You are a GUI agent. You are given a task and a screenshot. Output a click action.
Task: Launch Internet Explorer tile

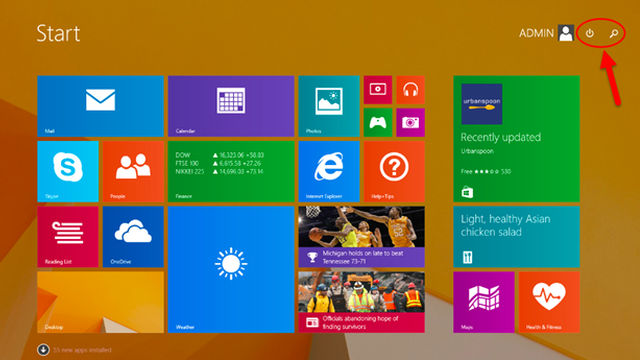[x=329, y=171]
